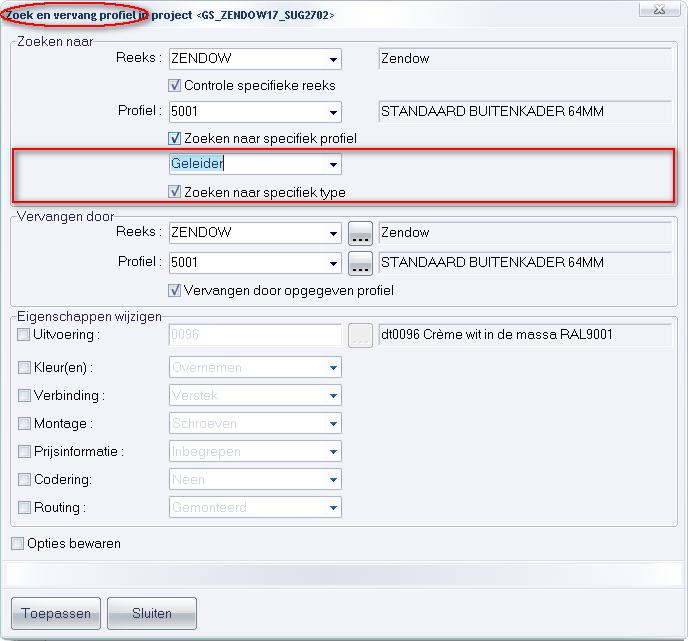Click the Uitvoering 0096 input field
The image size is (688, 641).
tap(255, 335)
